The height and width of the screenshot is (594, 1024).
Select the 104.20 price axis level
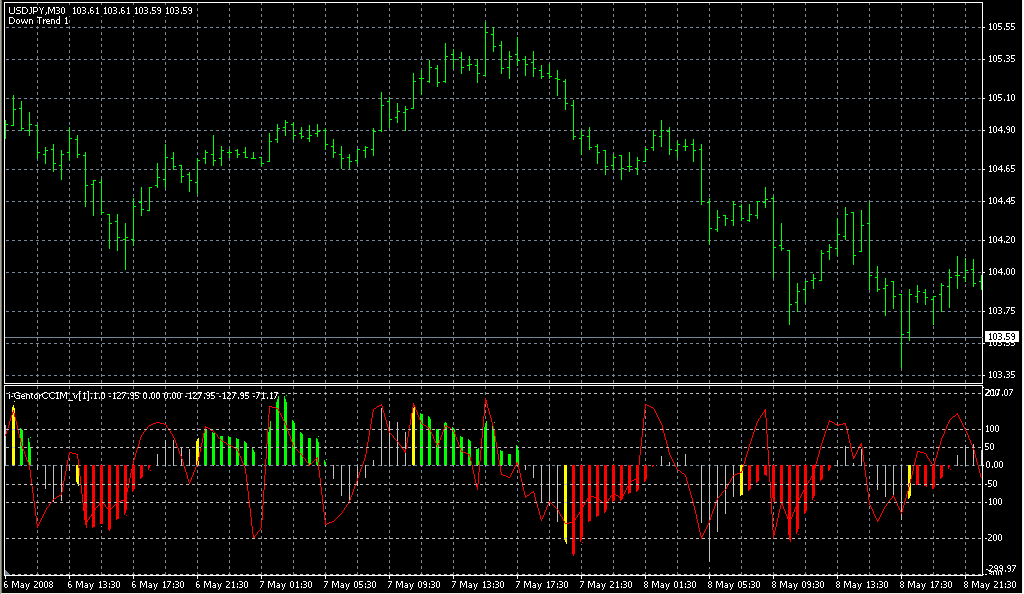[1001, 240]
